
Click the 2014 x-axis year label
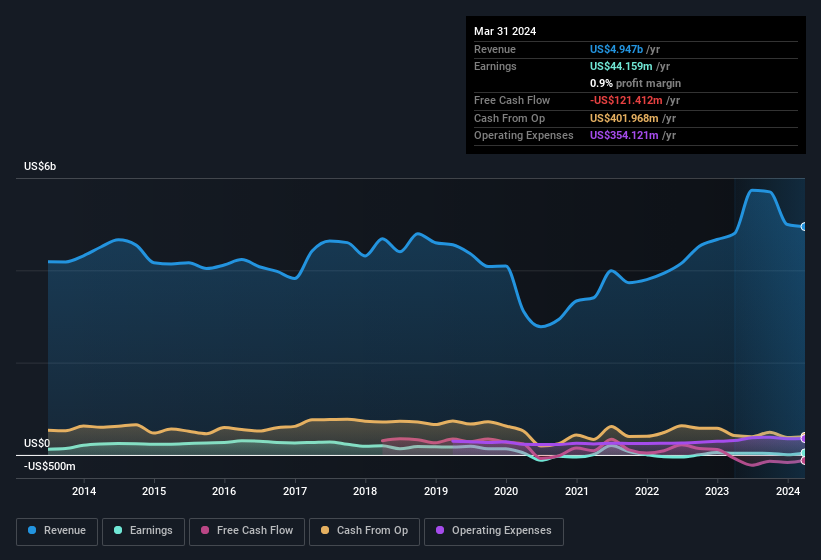coord(84,491)
